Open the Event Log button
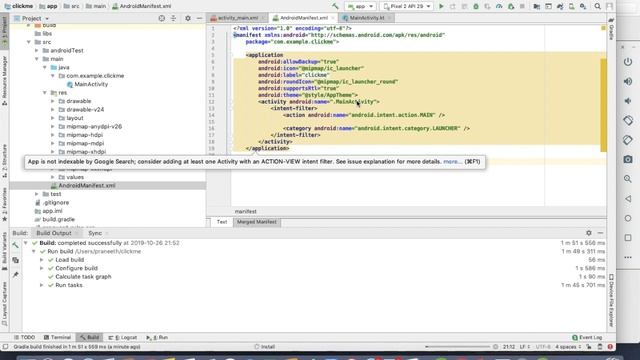This screenshot has width=640, height=360. point(587,338)
